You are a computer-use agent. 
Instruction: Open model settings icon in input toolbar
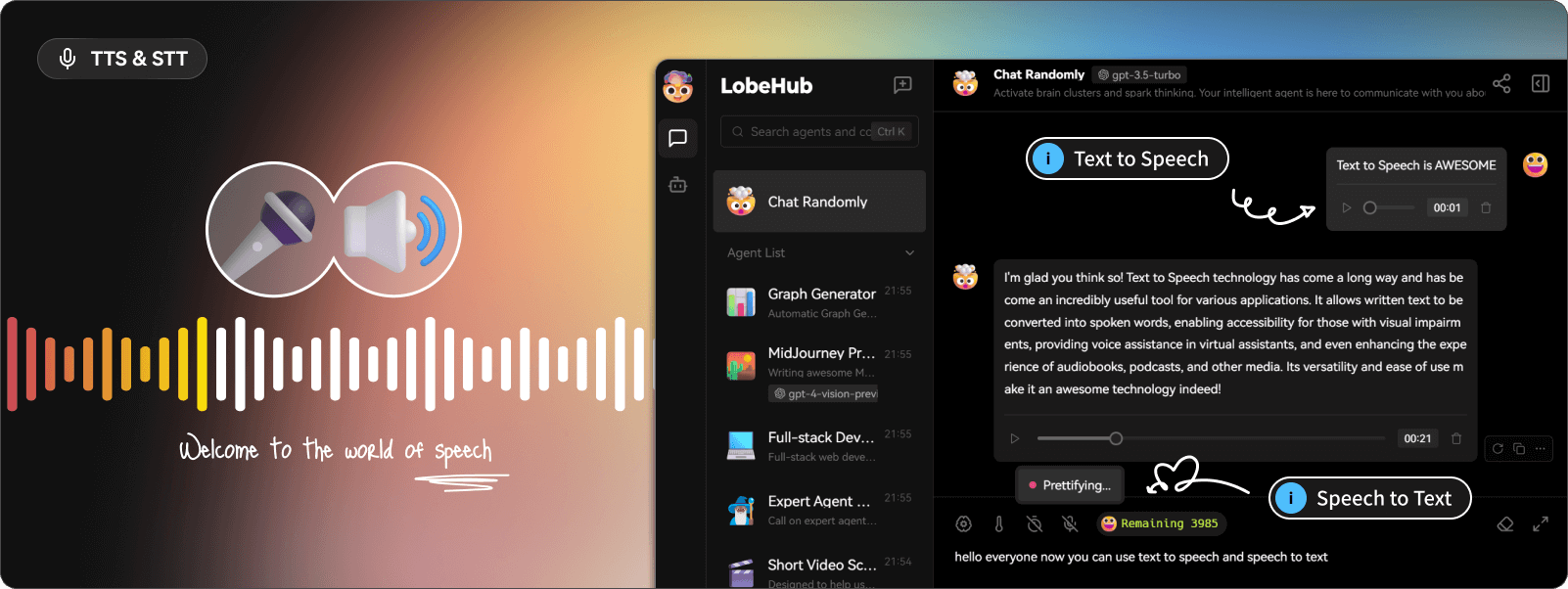963,523
